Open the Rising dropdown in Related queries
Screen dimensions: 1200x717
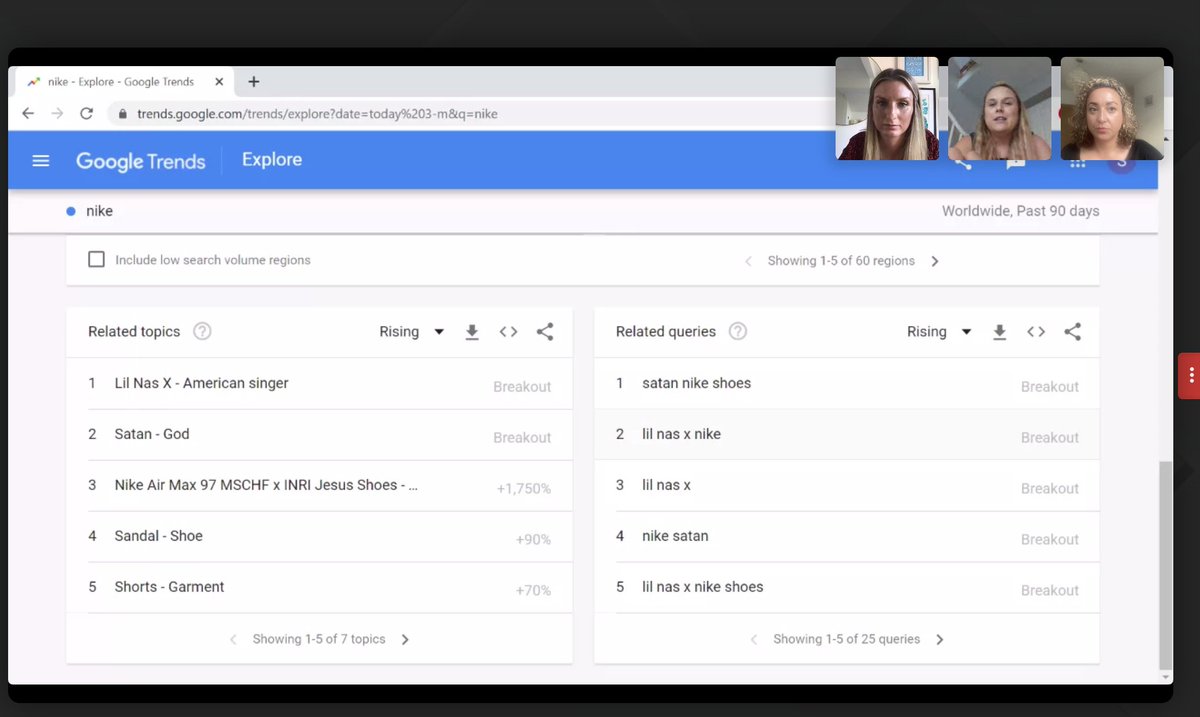pyautogui.click(x=939, y=332)
